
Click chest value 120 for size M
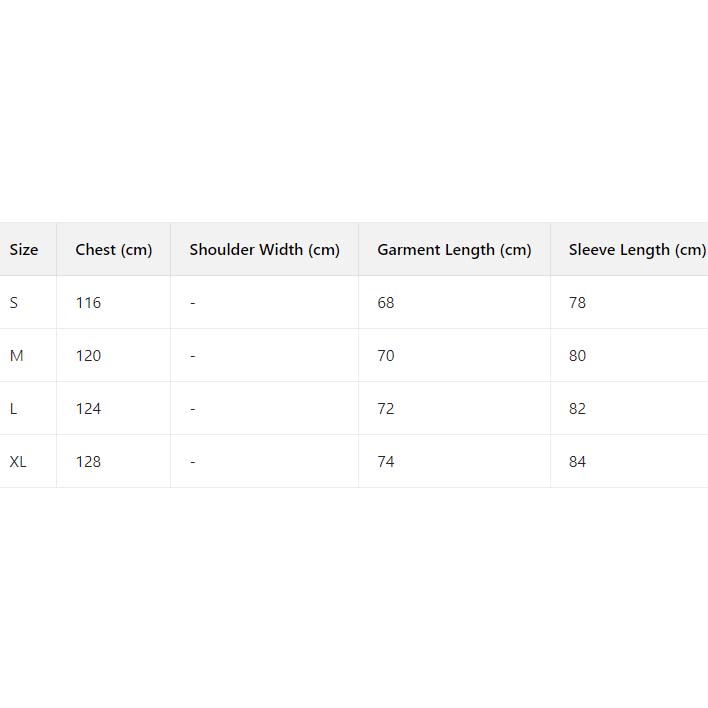tap(88, 356)
